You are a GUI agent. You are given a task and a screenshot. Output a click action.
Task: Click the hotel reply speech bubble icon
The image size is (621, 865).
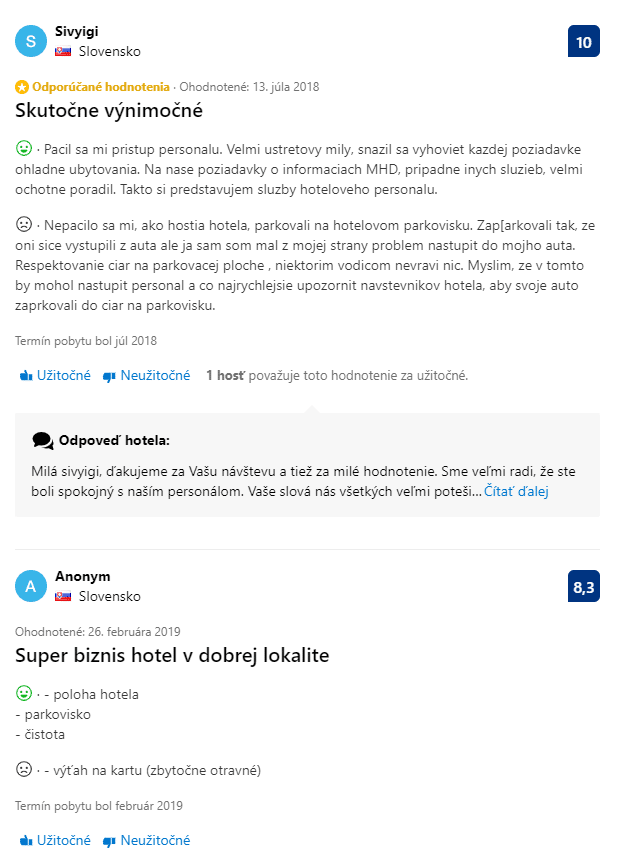42,440
